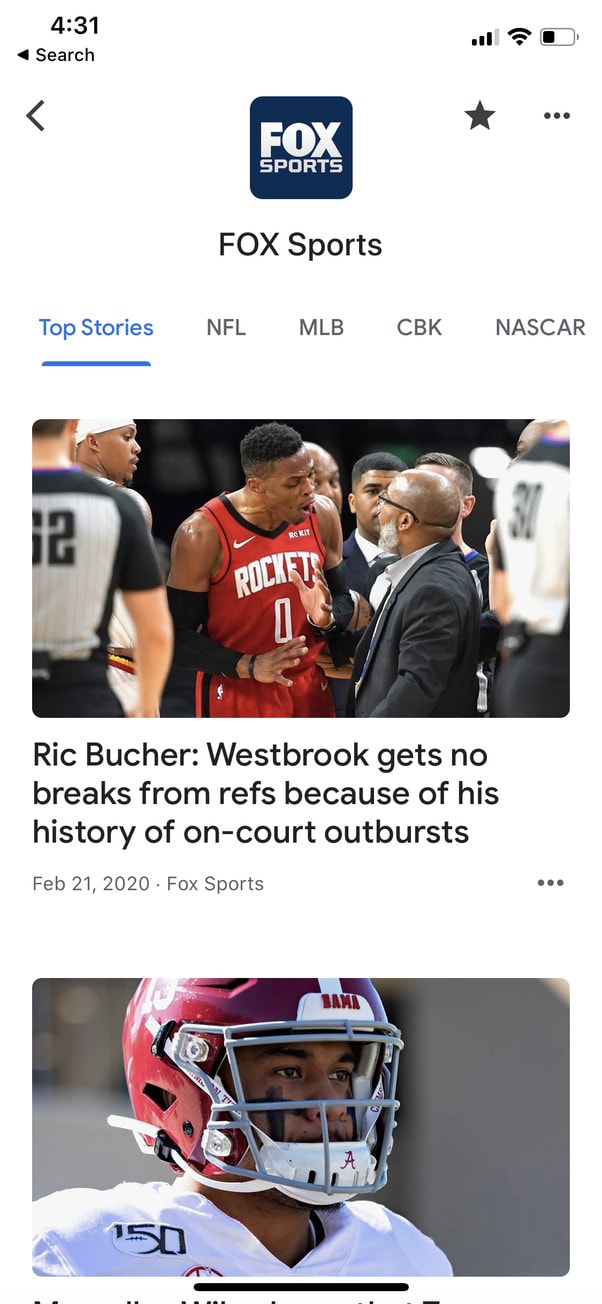Open the CBK tab

(x=419, y=328)
